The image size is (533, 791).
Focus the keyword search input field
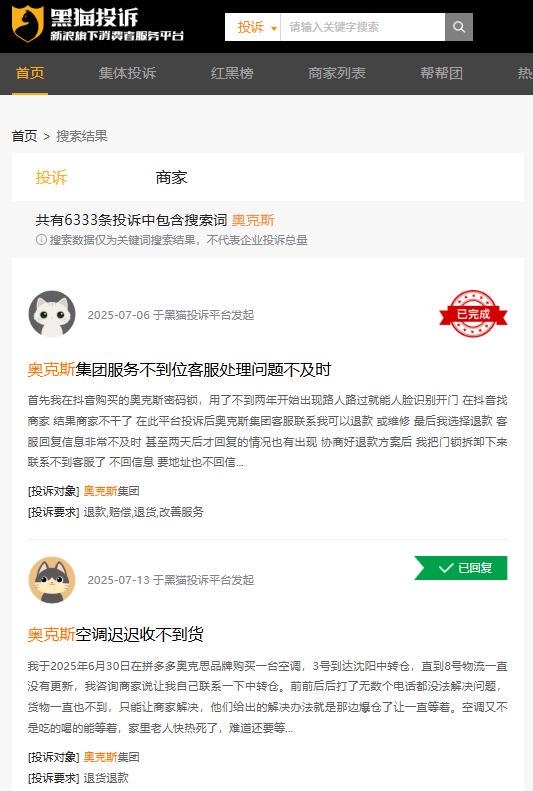click(x=363, y=27)
